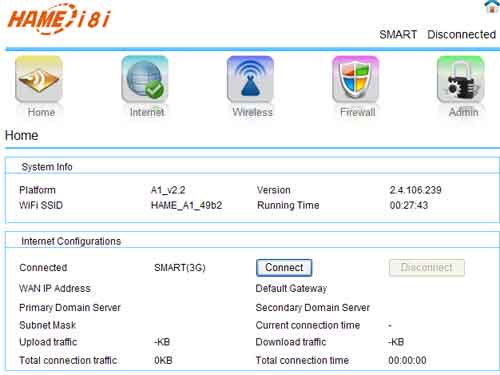Click the Primary Domain Server label
Viewport: 500px width, 375px height.
click(x=70, y=307)
